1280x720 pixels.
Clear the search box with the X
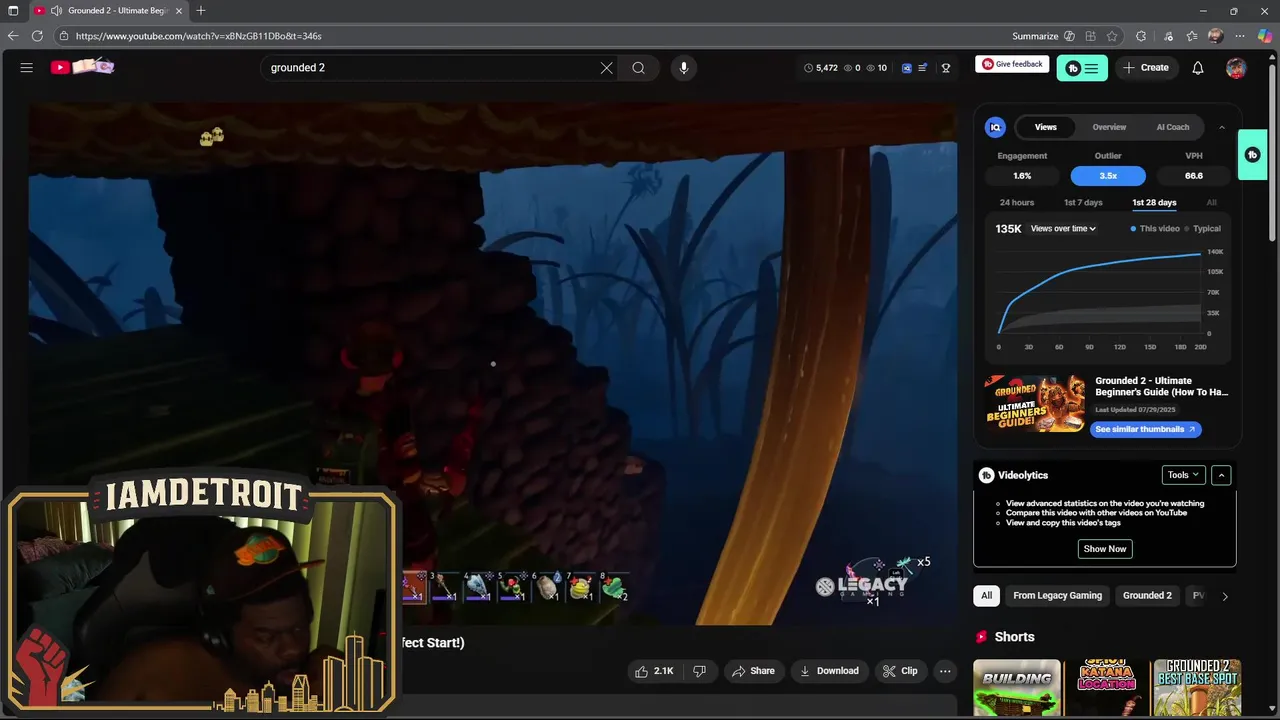click(x=606, y=68)
